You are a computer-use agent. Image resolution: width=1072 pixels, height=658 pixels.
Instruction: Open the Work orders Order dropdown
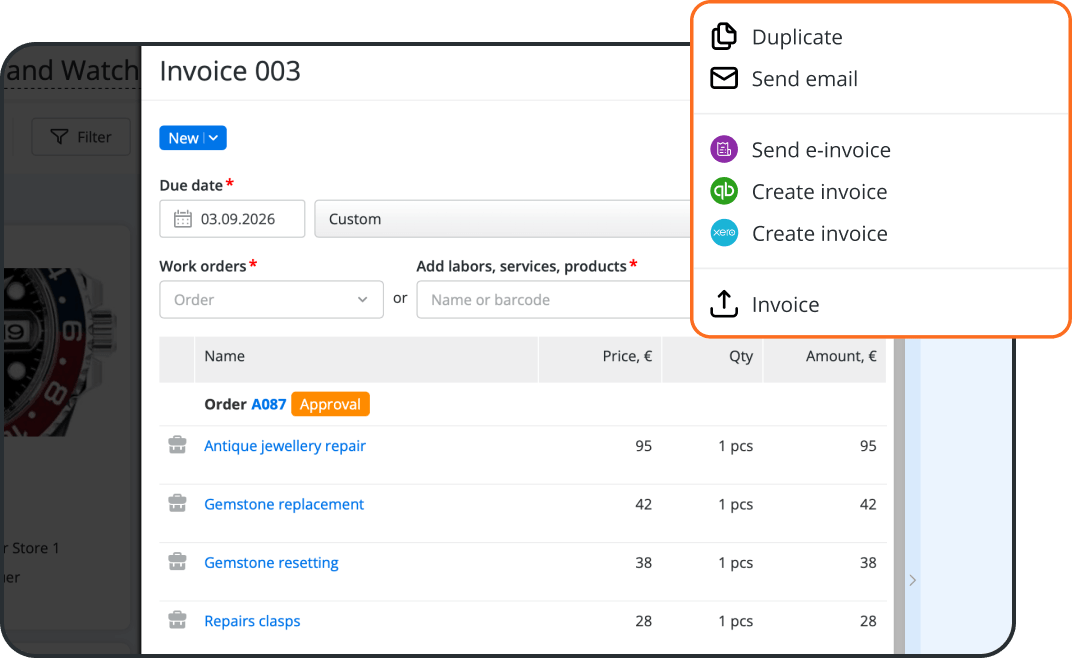pos(271,300)
